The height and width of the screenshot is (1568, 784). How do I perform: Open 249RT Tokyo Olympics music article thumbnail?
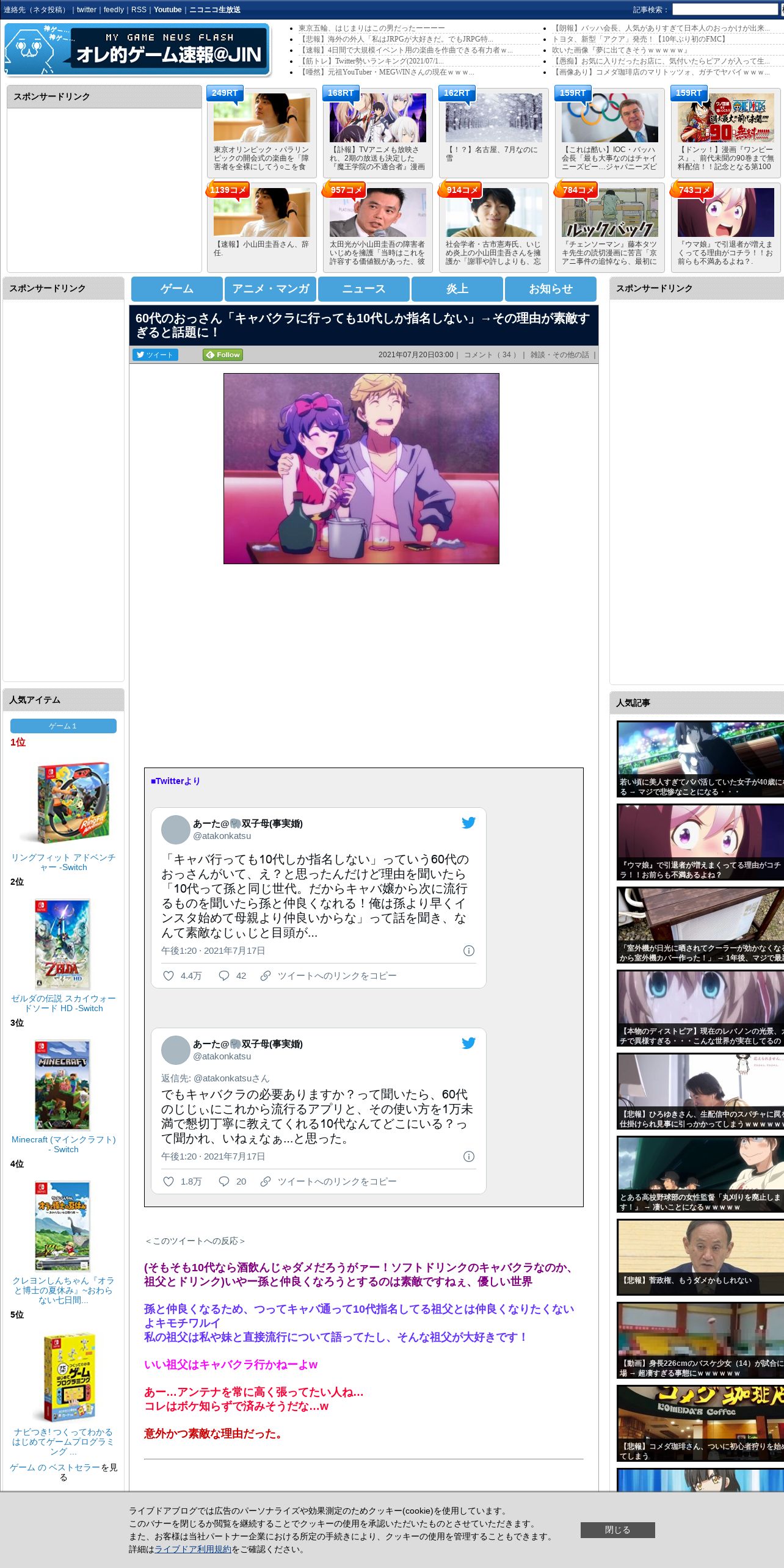coord(261,118)
